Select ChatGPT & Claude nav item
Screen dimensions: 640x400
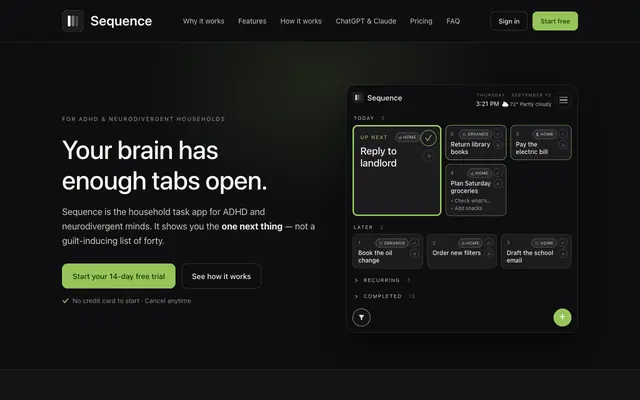(366, 21)
